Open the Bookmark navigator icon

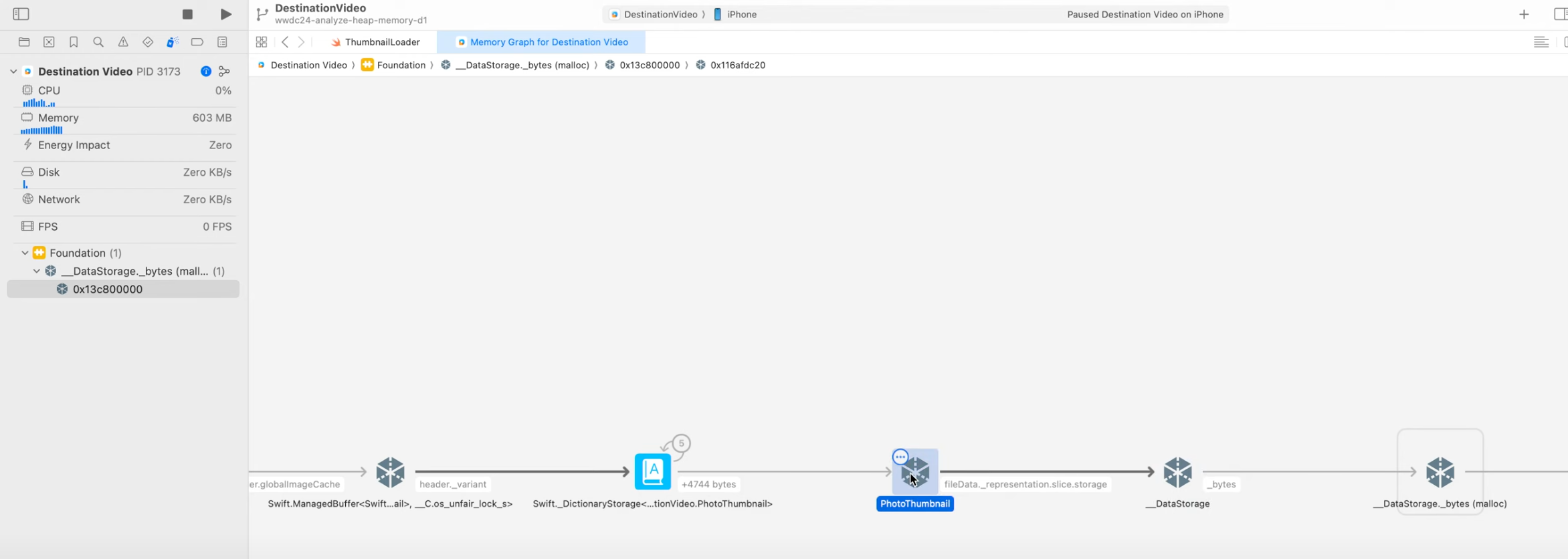[74, 42]
